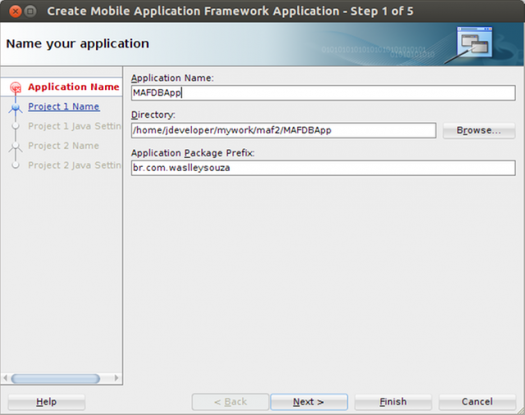
Task: Cancel the wizard
Action: pos(477,402)
